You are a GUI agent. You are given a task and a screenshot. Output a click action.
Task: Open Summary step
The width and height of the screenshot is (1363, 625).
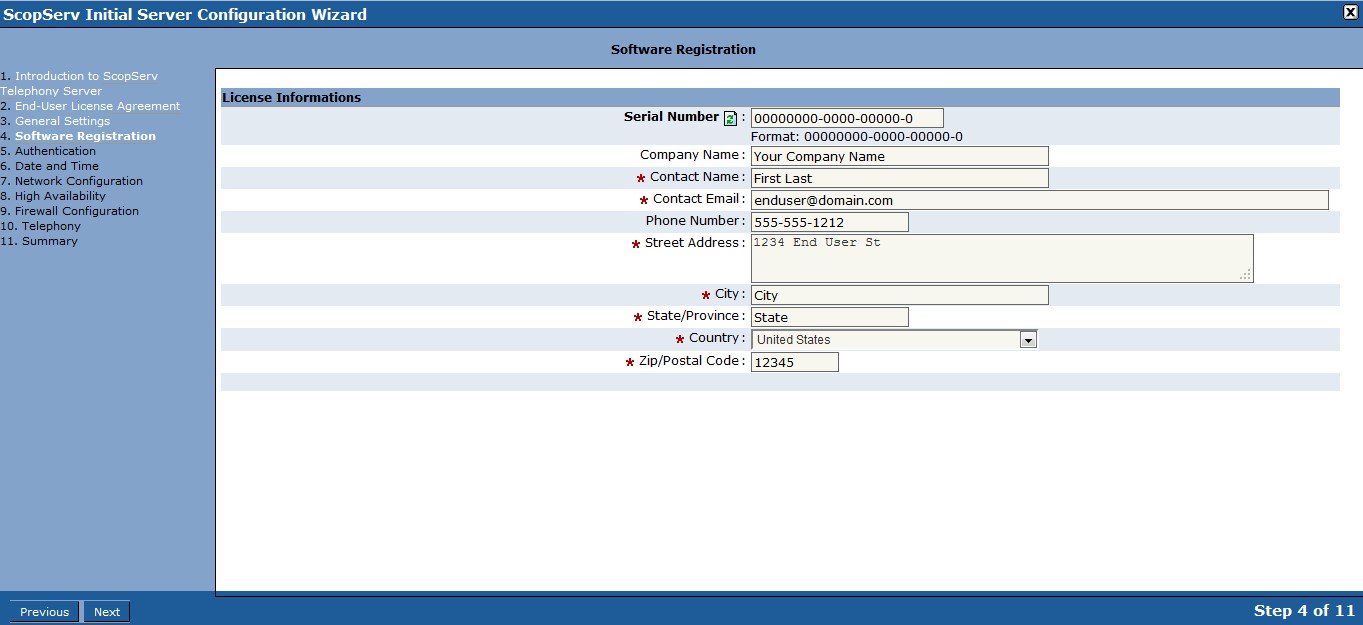[x=49, y=241]
